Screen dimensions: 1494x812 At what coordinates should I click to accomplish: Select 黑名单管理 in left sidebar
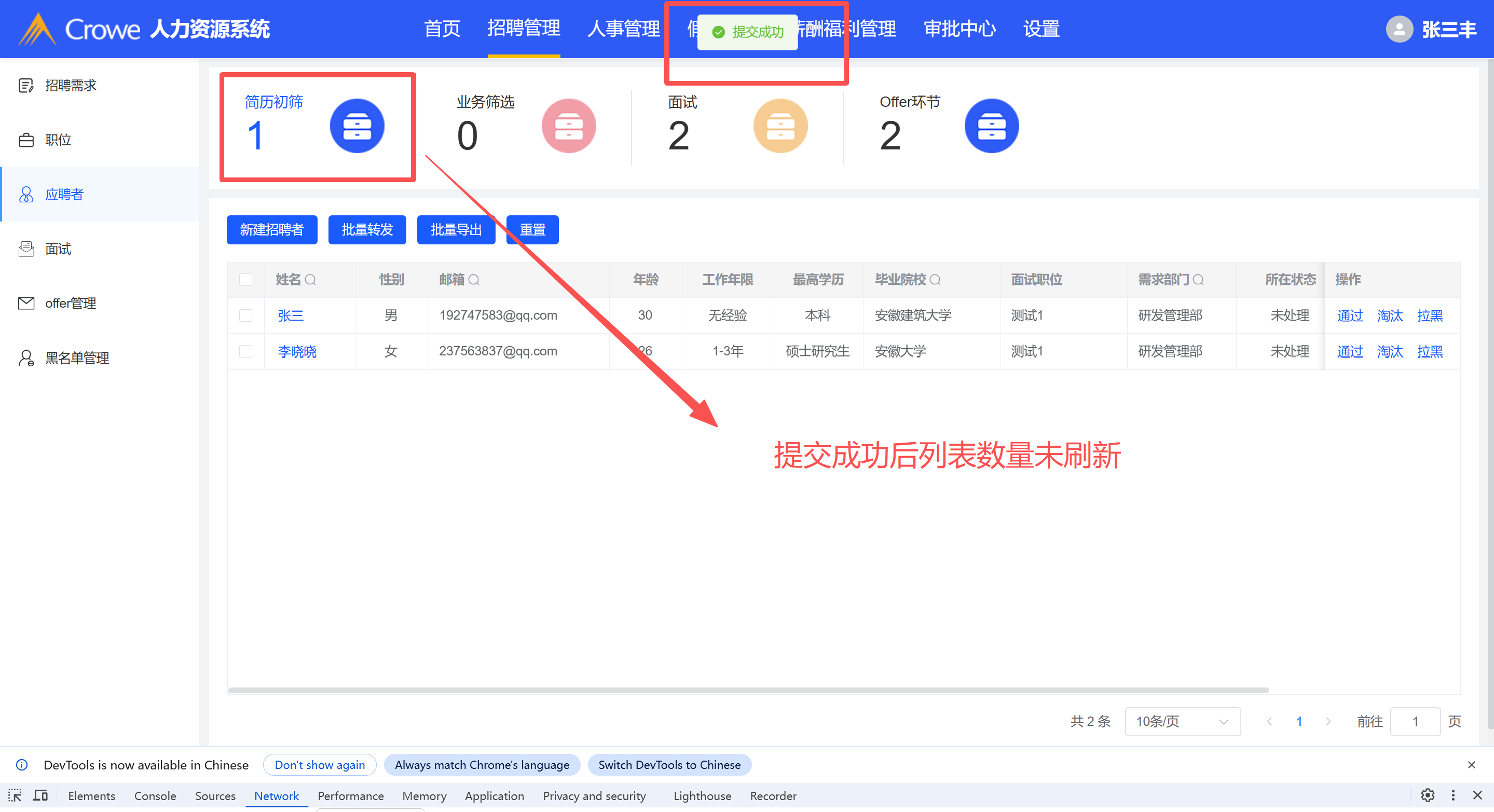tap(77, 358)
